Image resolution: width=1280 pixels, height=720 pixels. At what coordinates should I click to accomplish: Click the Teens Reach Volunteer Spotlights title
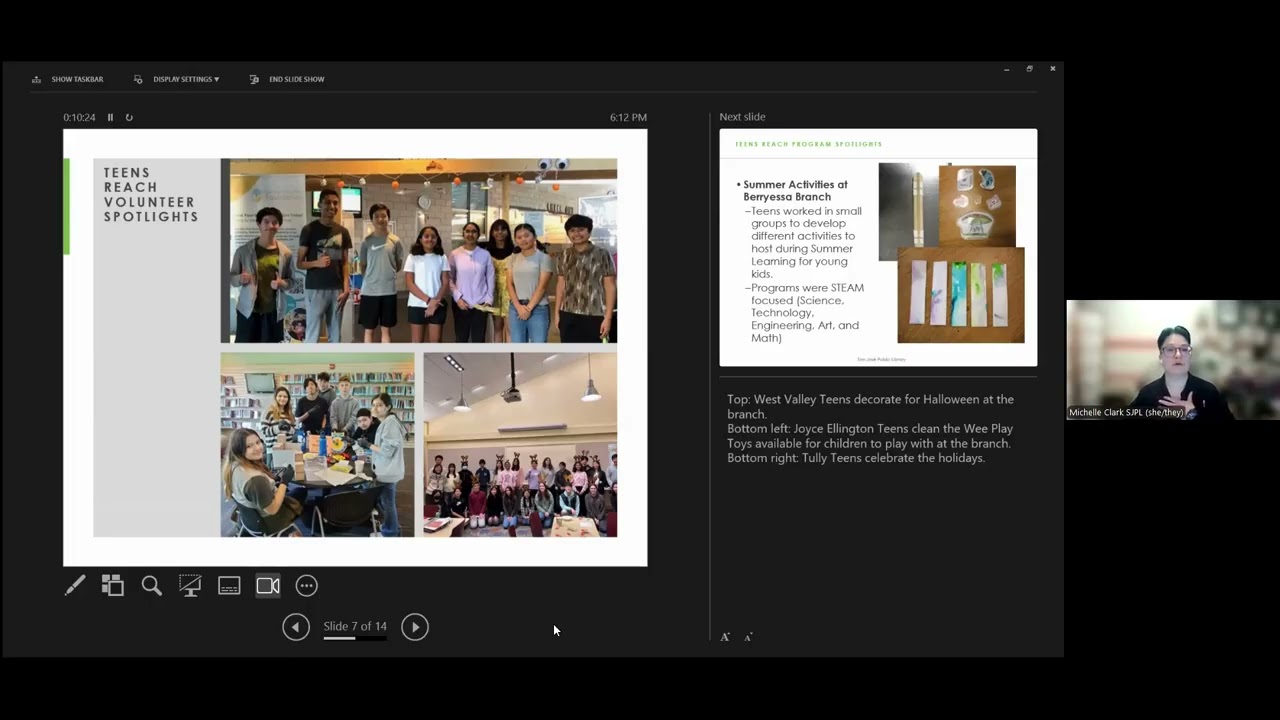pyautogui.click(x=151, y=195)
